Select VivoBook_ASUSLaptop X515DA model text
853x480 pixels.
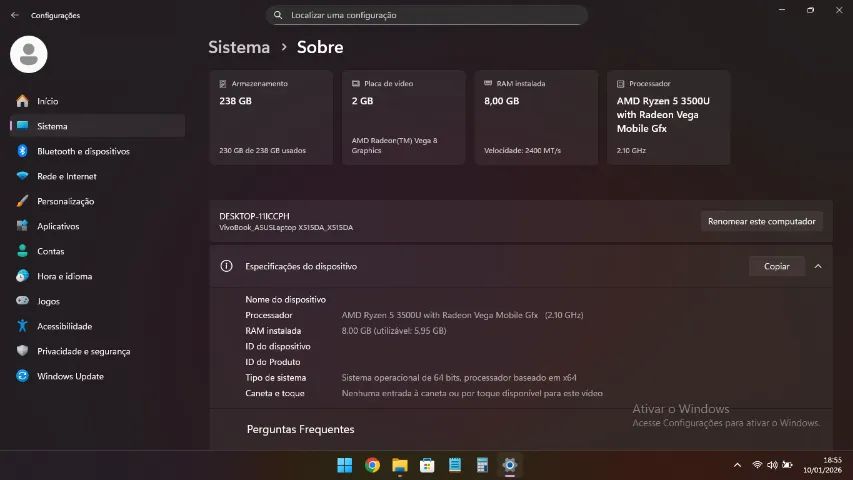click(x=286, y=227)
